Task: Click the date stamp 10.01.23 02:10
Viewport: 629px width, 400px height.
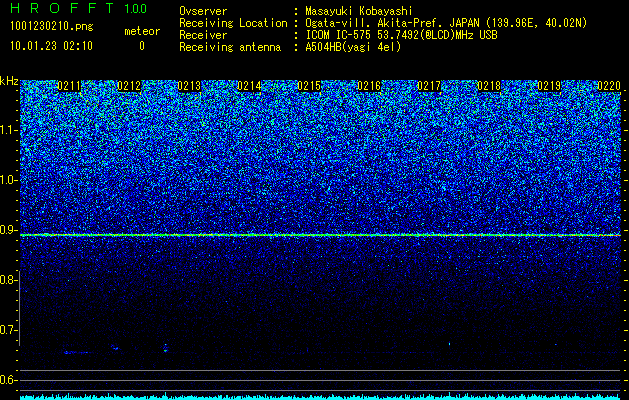Action: (x=51, y=46)
